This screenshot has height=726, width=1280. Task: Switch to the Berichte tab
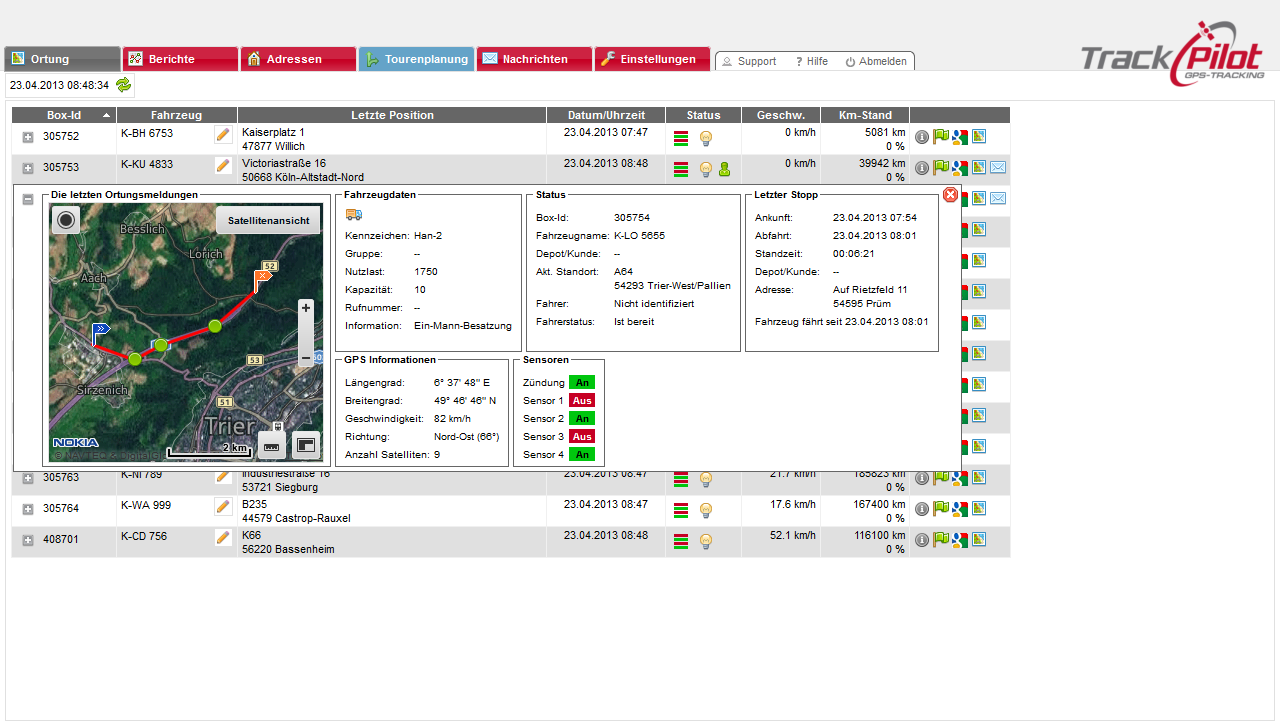coord(180,59)
